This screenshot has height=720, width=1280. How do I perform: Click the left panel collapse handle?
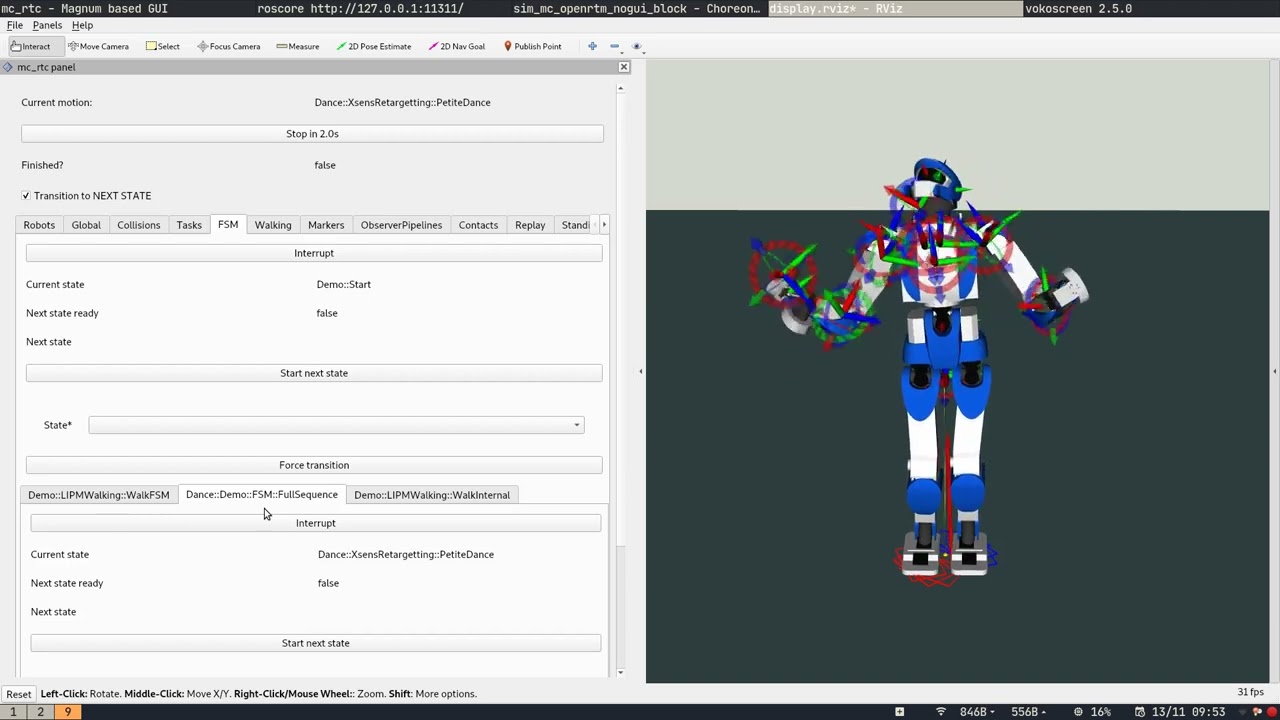[641, 371]
